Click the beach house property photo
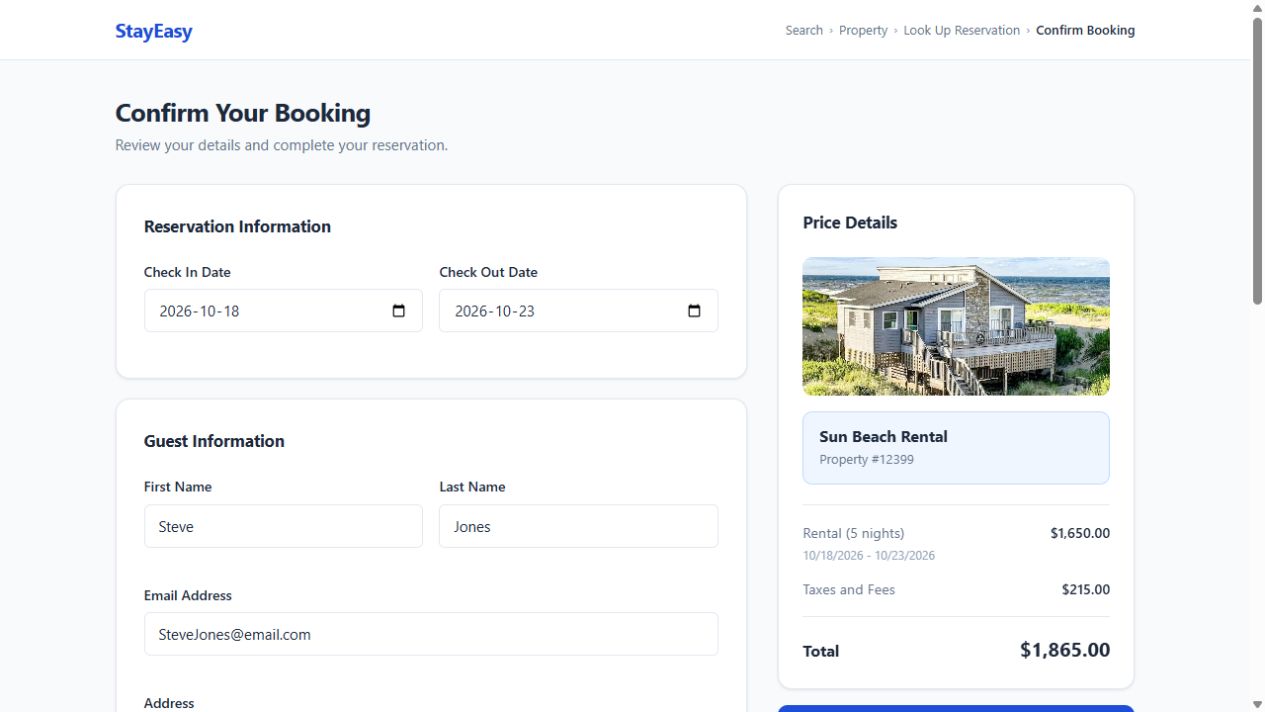The height and width of the screenshot is (712, 1265). click(956, 326)
